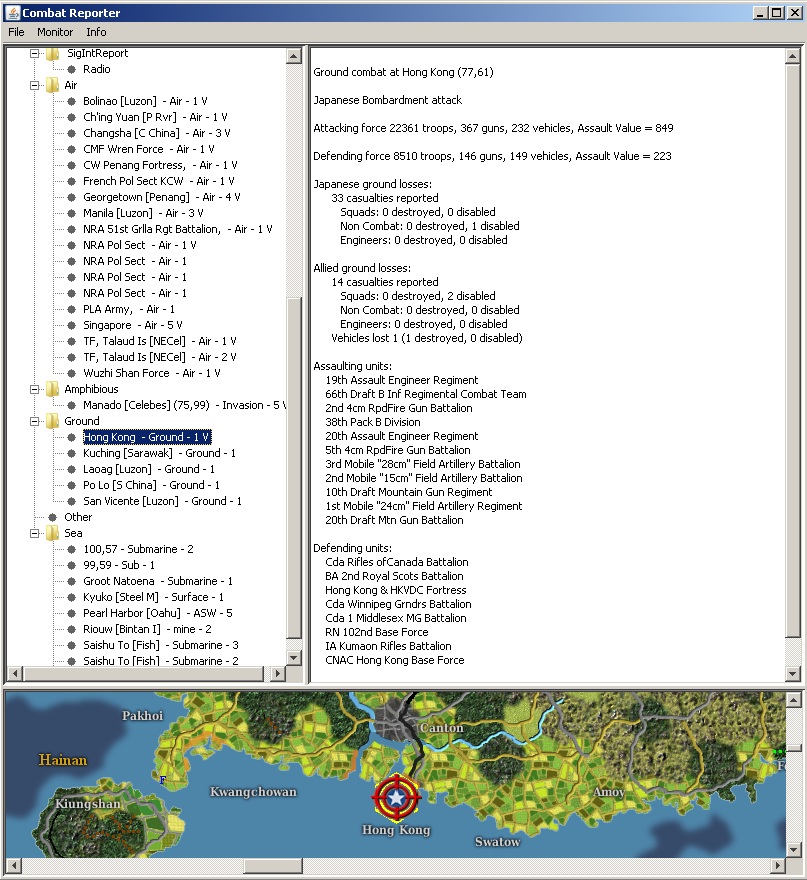Select Kuching [Sarawak] ground report
The image size is (807, 880).
tap(159, 453)
